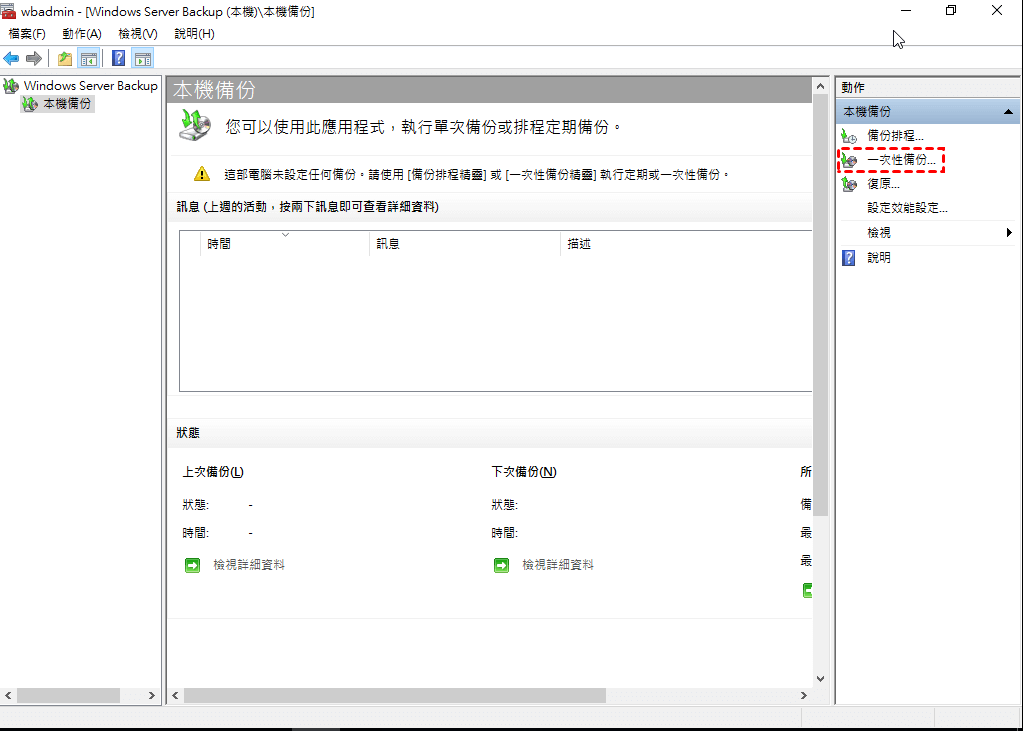Viewport: 1023px width, 731px height.
Task: Open the 檢視(V) menu
Action: click(138, 34)
